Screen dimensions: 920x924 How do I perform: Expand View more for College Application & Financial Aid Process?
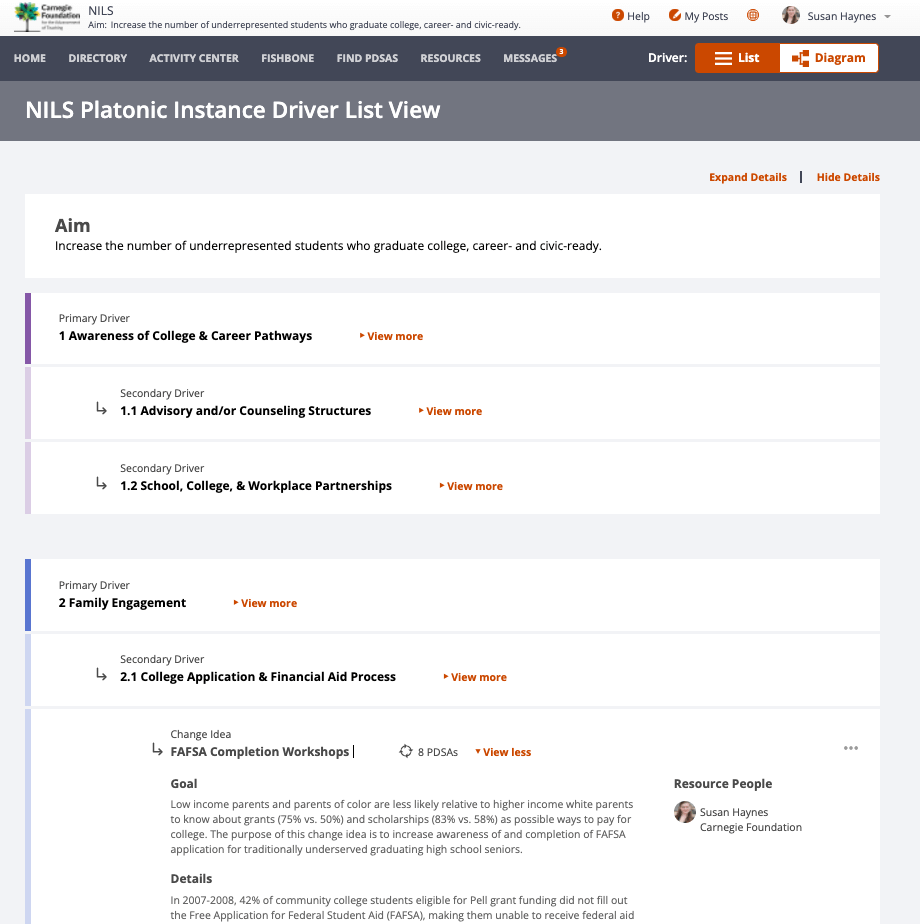point(475,677)
